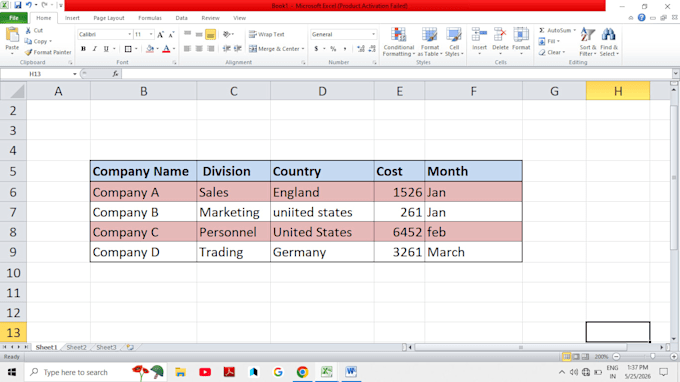Click the Cut scissors icon

pyautogui.click(x=28, y=30)
